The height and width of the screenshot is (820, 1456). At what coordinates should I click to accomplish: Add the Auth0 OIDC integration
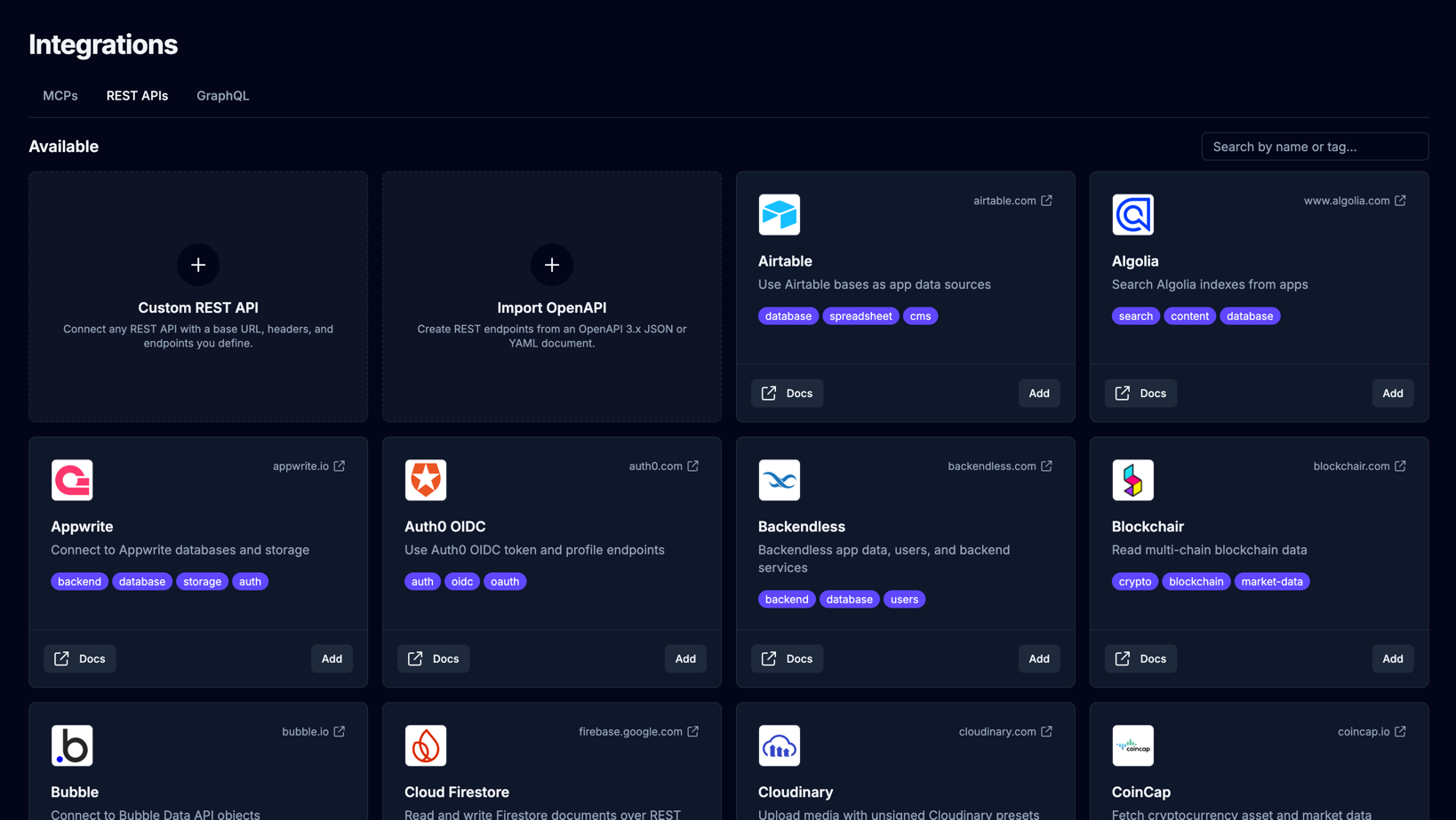pos(685,659)
